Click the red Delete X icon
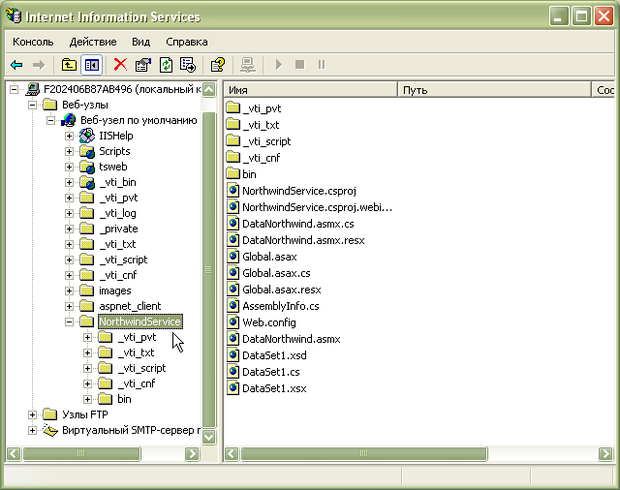Screen dimensions: 620x490 120,64
